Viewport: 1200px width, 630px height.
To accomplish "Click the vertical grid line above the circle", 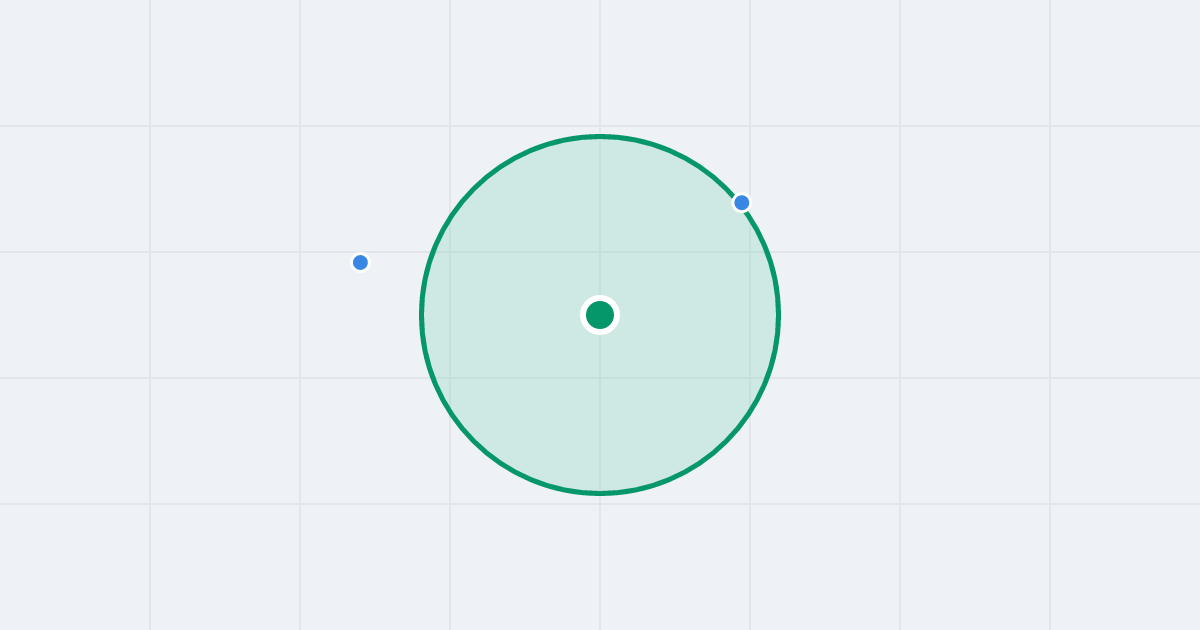I will 600,65.
